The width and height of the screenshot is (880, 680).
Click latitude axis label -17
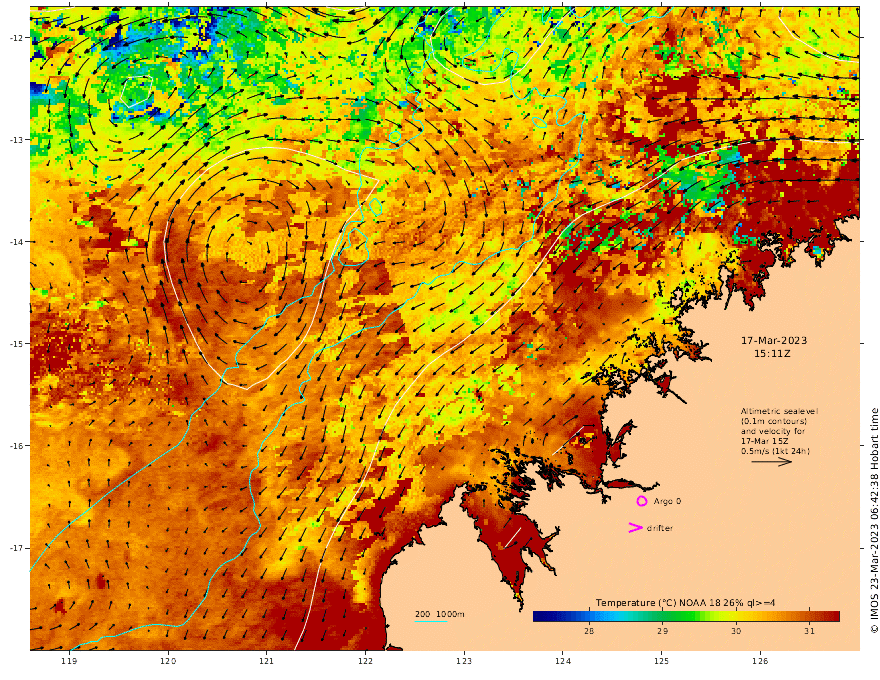[x=16, y=548]
